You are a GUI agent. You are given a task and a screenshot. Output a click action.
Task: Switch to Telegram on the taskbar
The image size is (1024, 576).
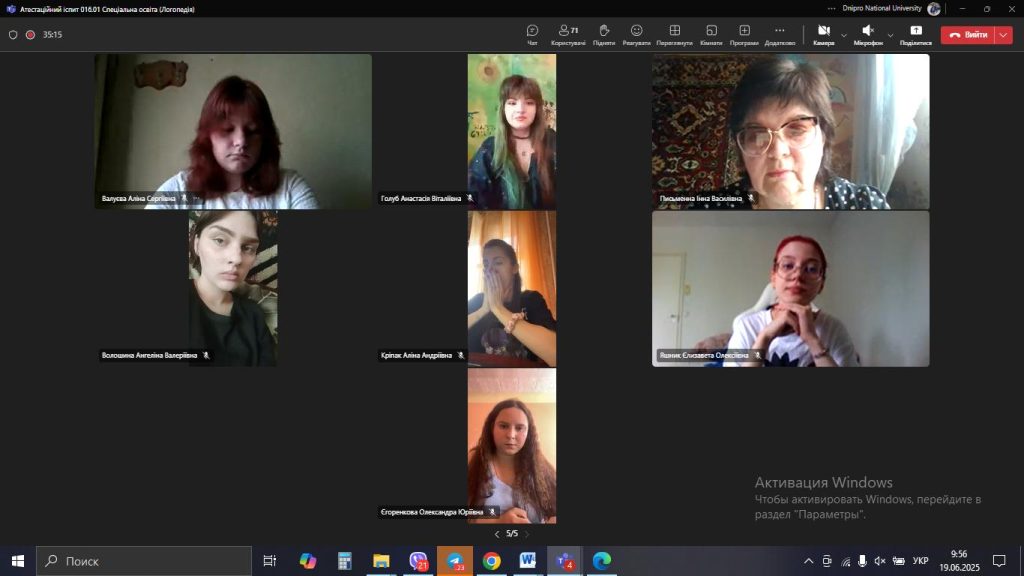pos(455,561)
